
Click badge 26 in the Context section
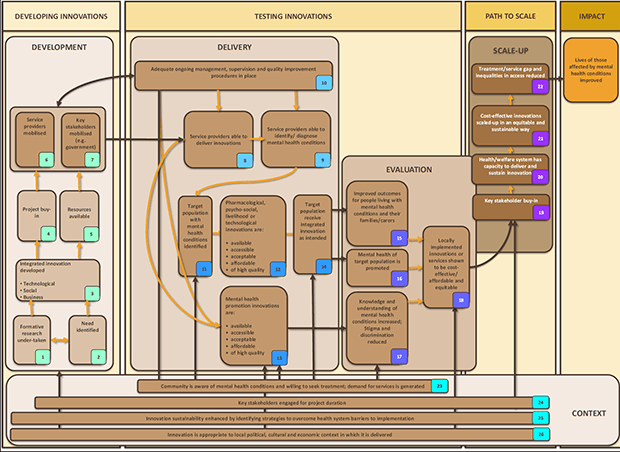click(x=540, y=434)
